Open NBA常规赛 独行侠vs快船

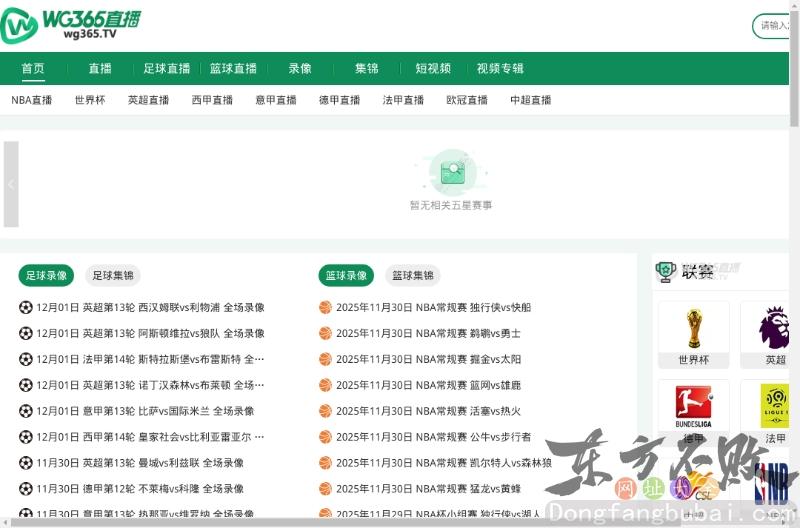(x=434, y=308)
